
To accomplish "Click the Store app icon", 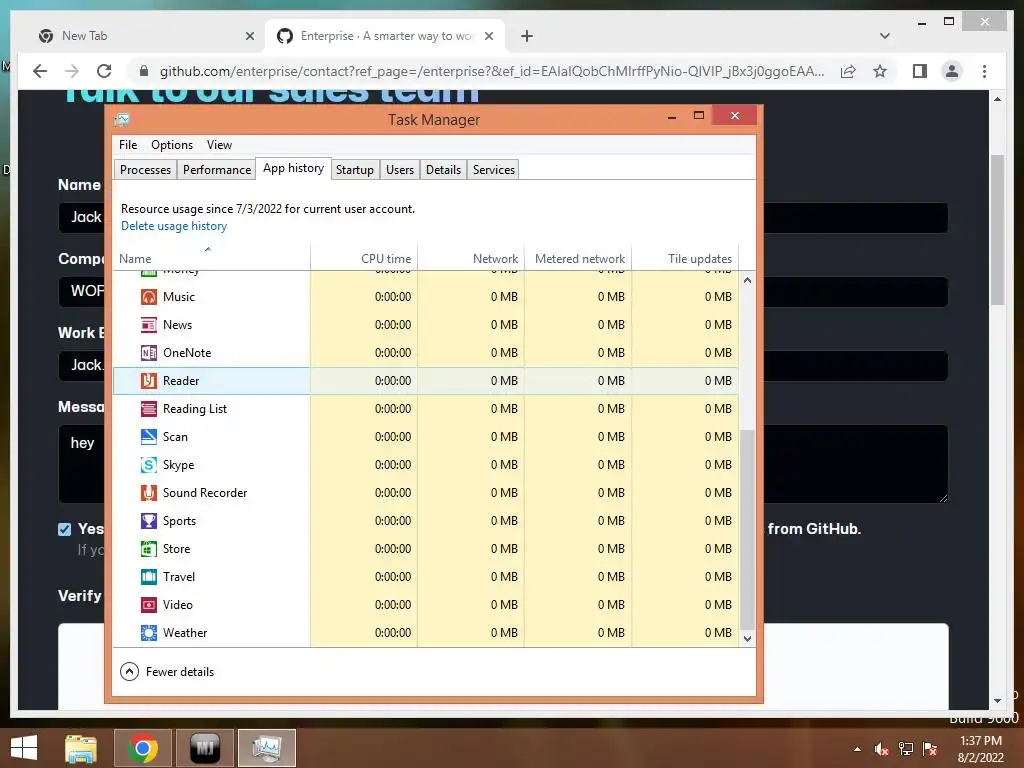I will (x=149, y=549).
